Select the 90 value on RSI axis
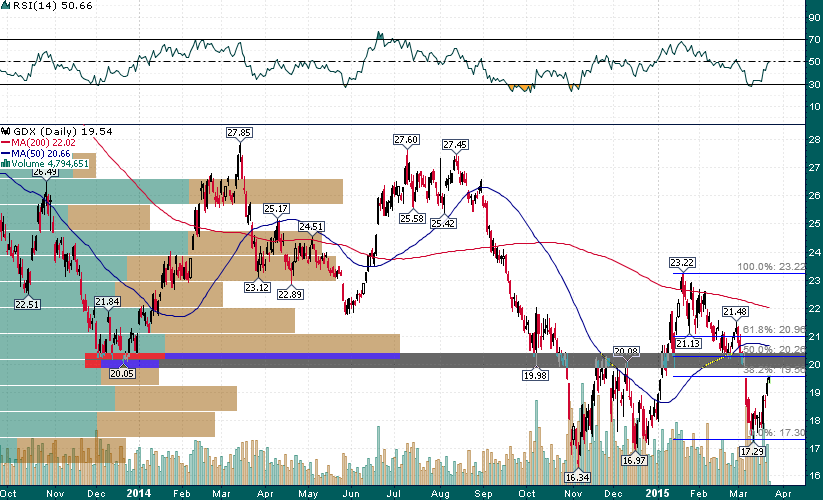Screen dimensions: 823x500 coord(814,17)
